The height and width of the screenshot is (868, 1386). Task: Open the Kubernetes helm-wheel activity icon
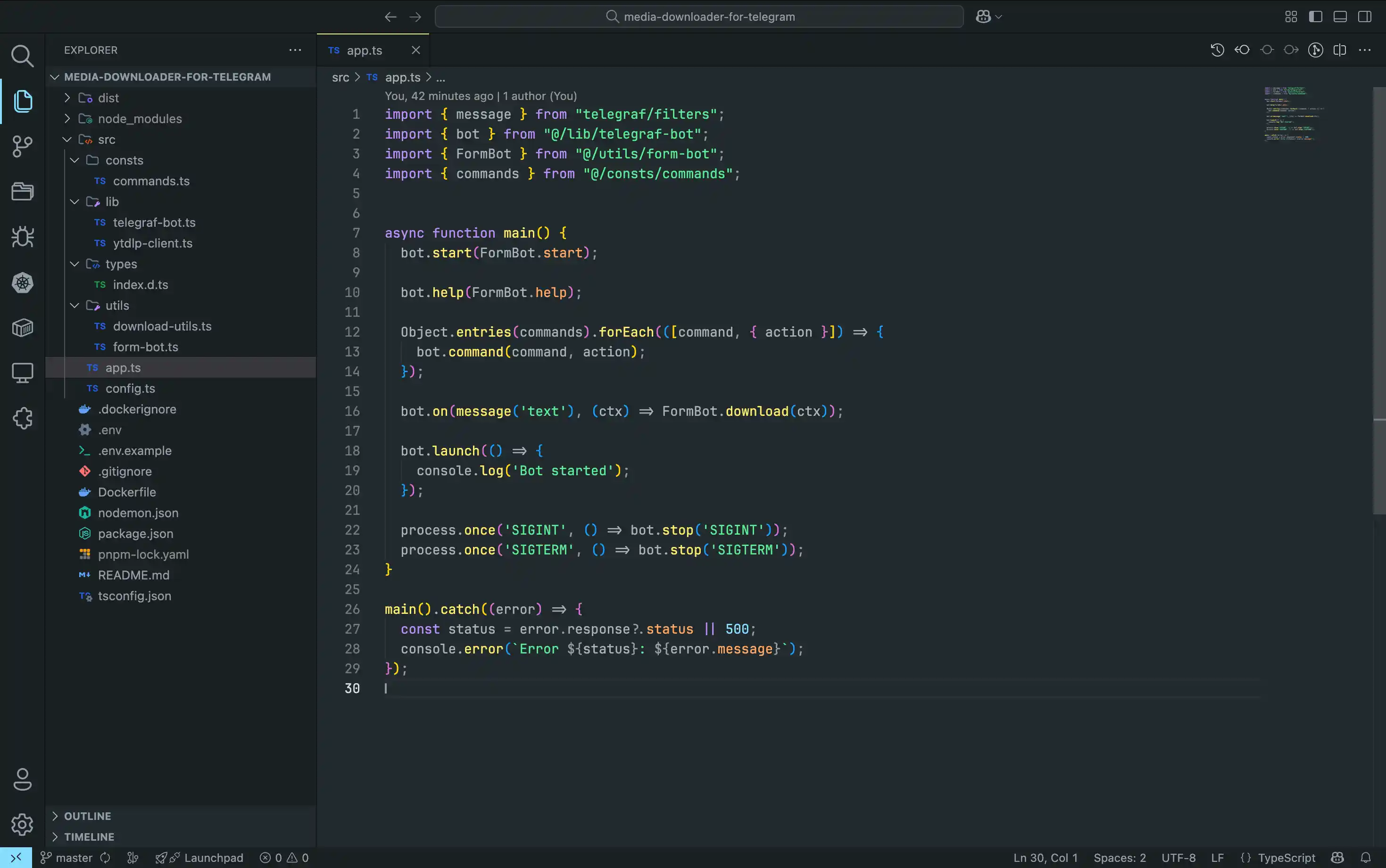coord(22,282)
